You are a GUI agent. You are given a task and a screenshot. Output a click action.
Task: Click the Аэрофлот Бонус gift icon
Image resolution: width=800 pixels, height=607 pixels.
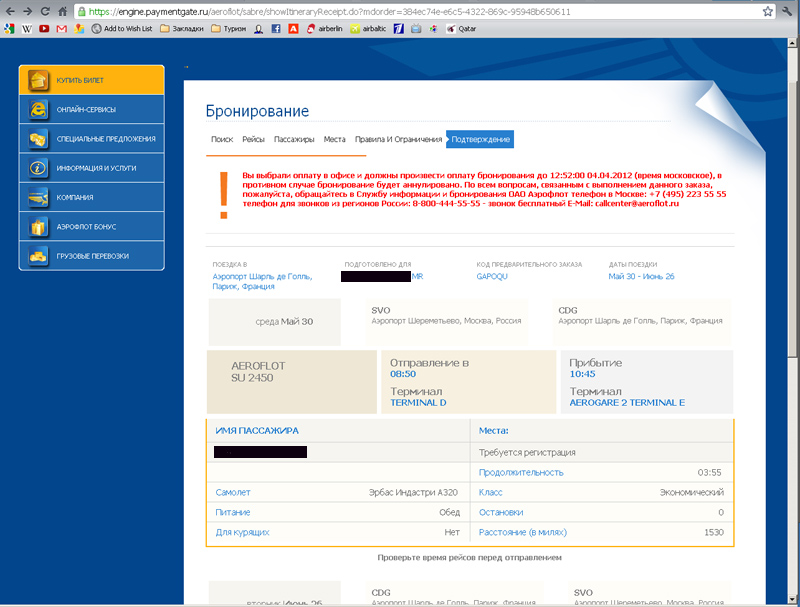(38, 226)
